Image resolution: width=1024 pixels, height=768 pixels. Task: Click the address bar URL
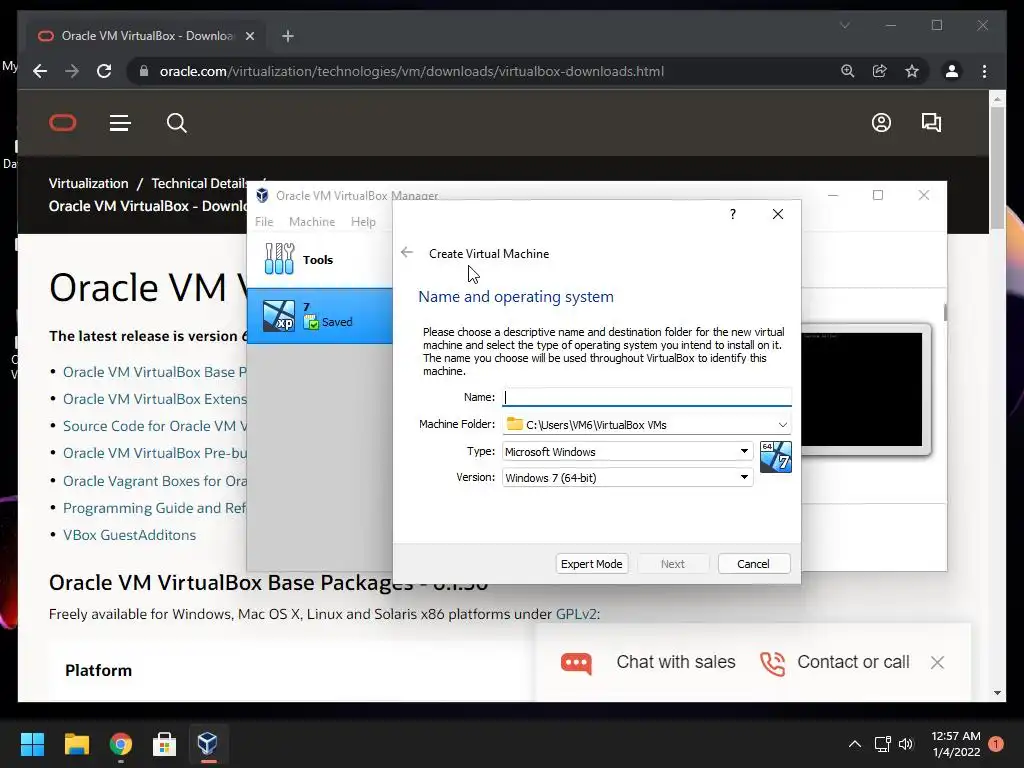(411, 71)
